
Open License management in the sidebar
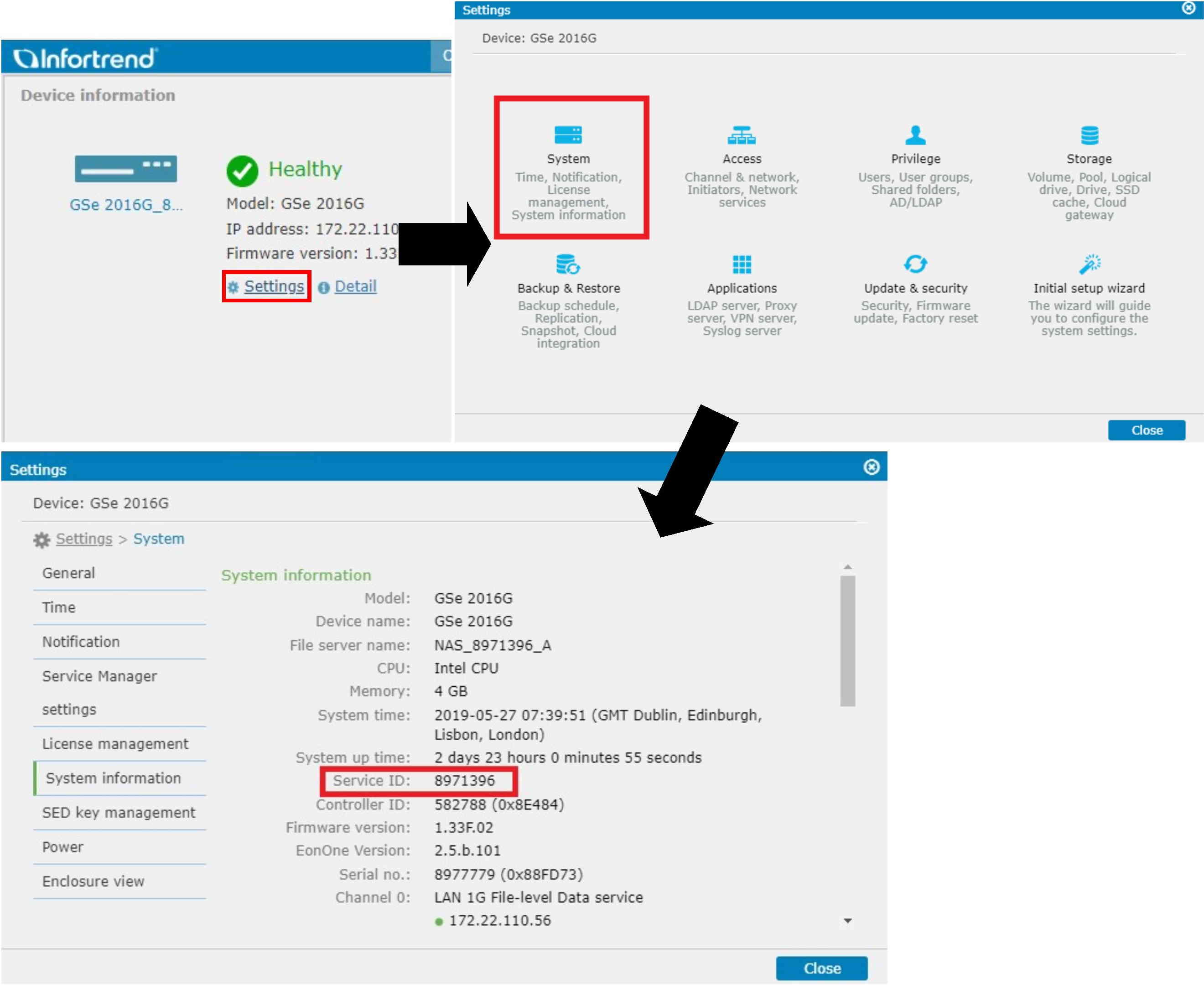pyautogui.click(x=115, y=744)
